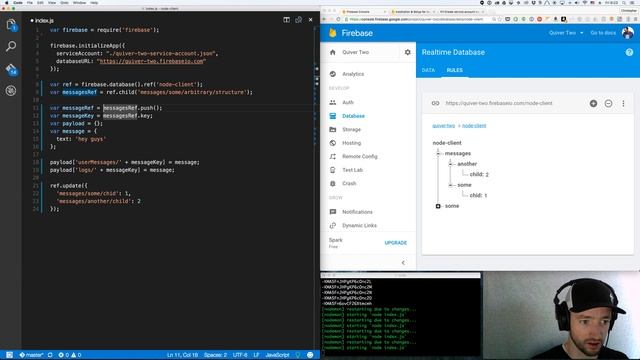Open the View menu in the macOS menu bar
Screen dimensions: 640x360
(52, 2)
